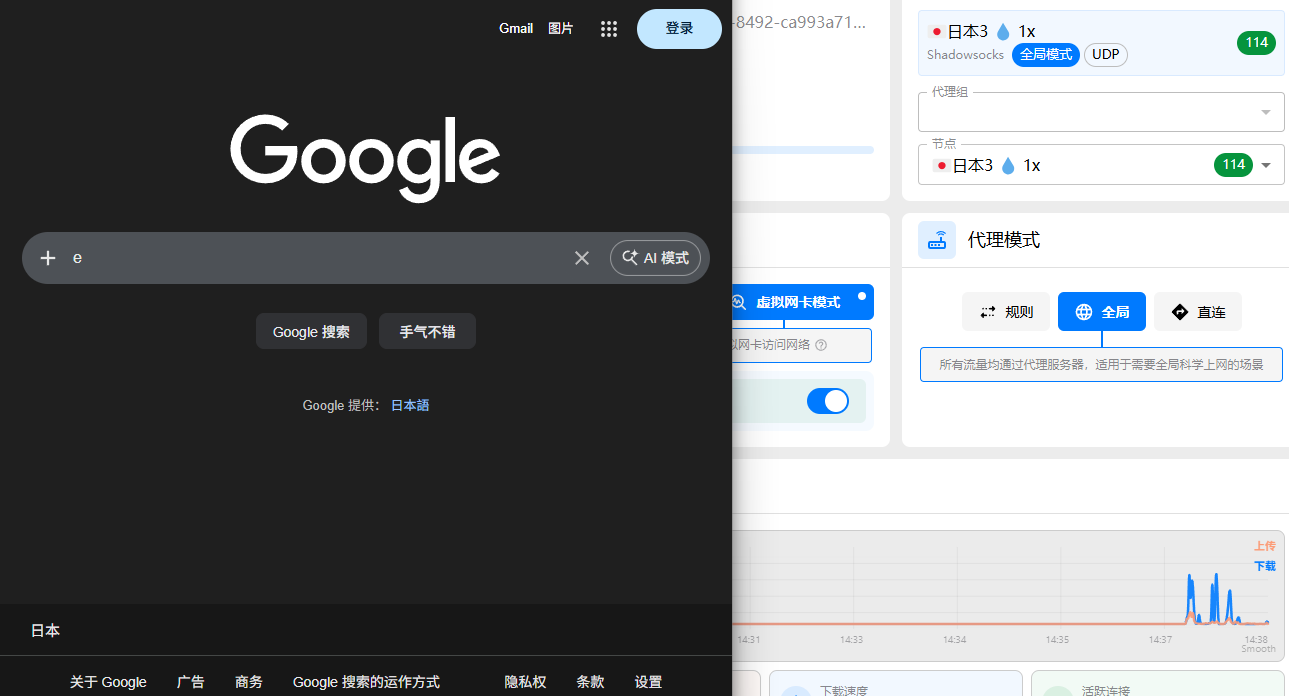1289x696 pixels.
Task: Open the Google apps grid icon
Action: (608, 29)
